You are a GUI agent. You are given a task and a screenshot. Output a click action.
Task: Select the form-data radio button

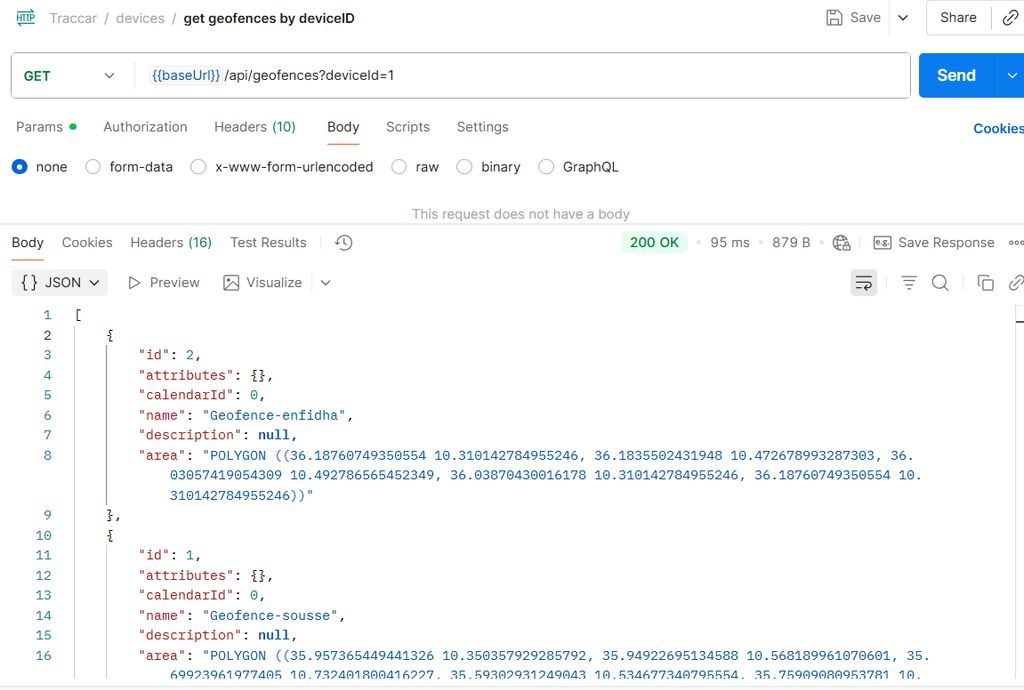[93, 167]
